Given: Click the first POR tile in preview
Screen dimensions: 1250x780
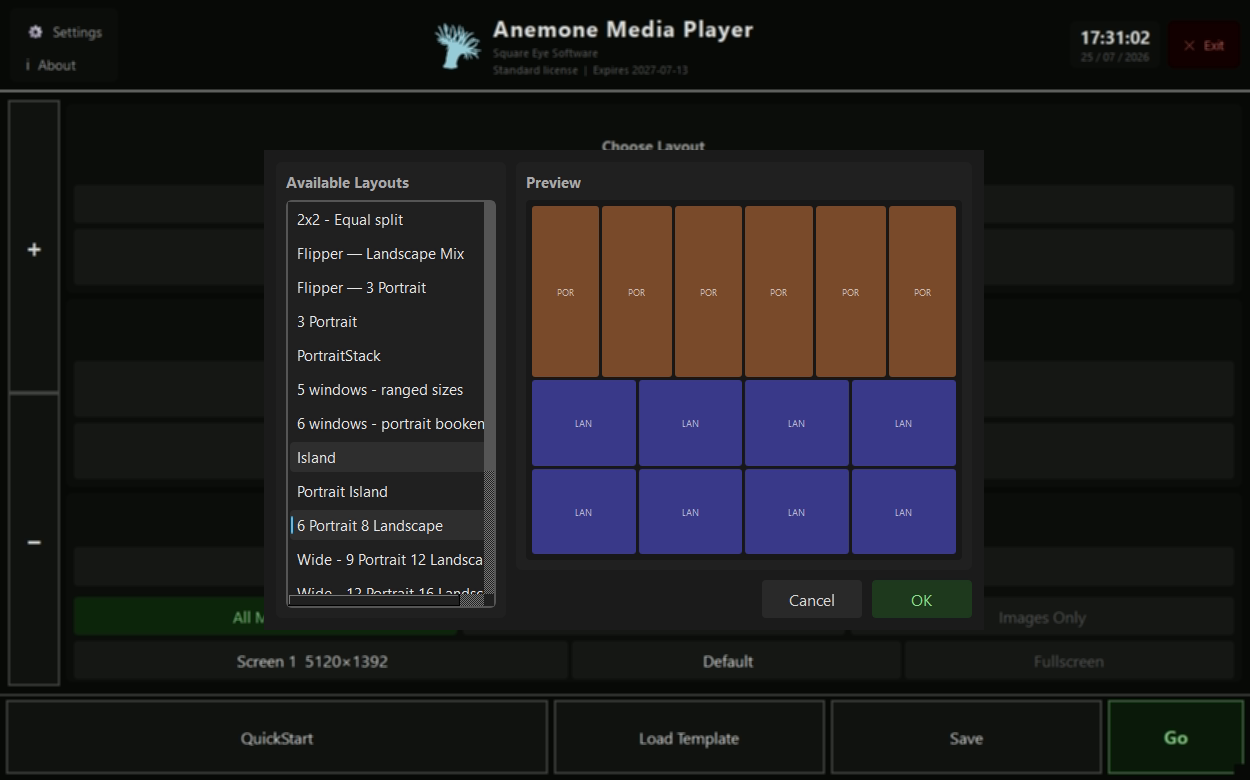Looking at the screenshot, I should 565,292.
